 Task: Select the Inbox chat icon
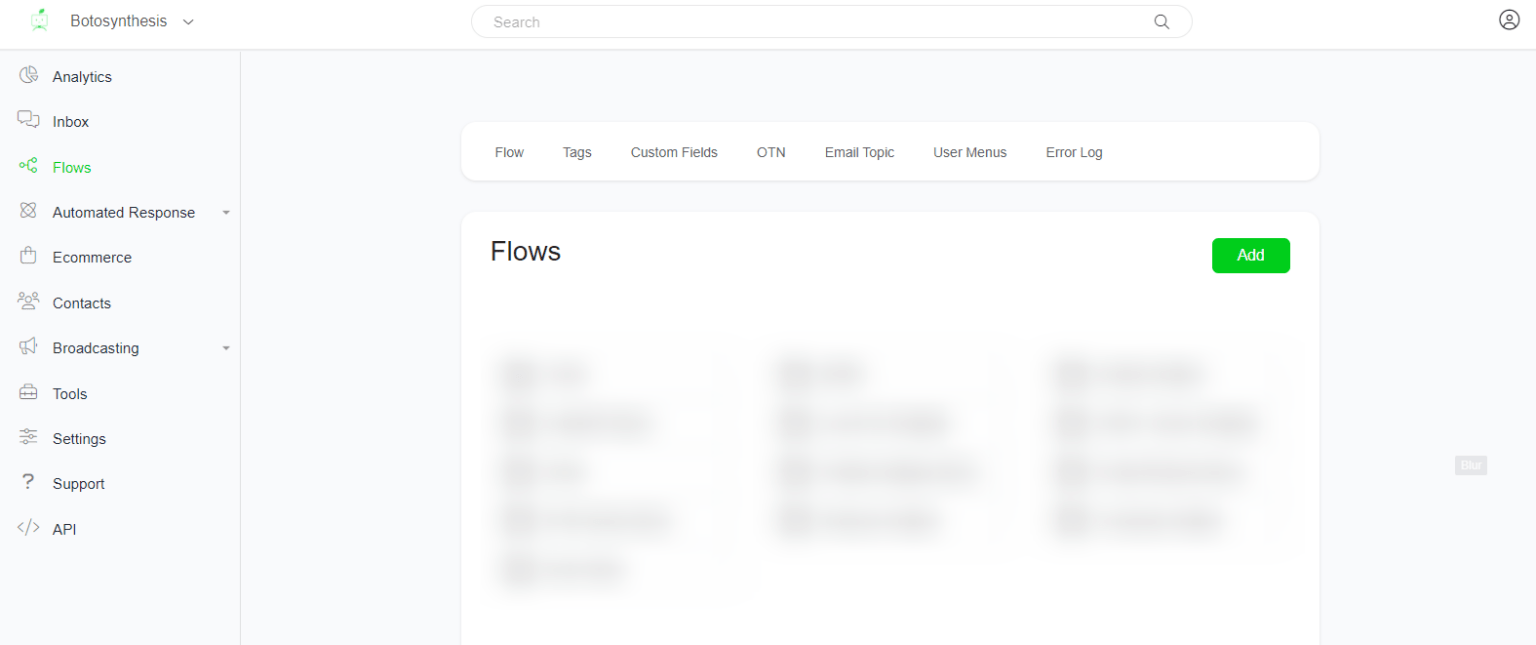(x=29, y=120)
